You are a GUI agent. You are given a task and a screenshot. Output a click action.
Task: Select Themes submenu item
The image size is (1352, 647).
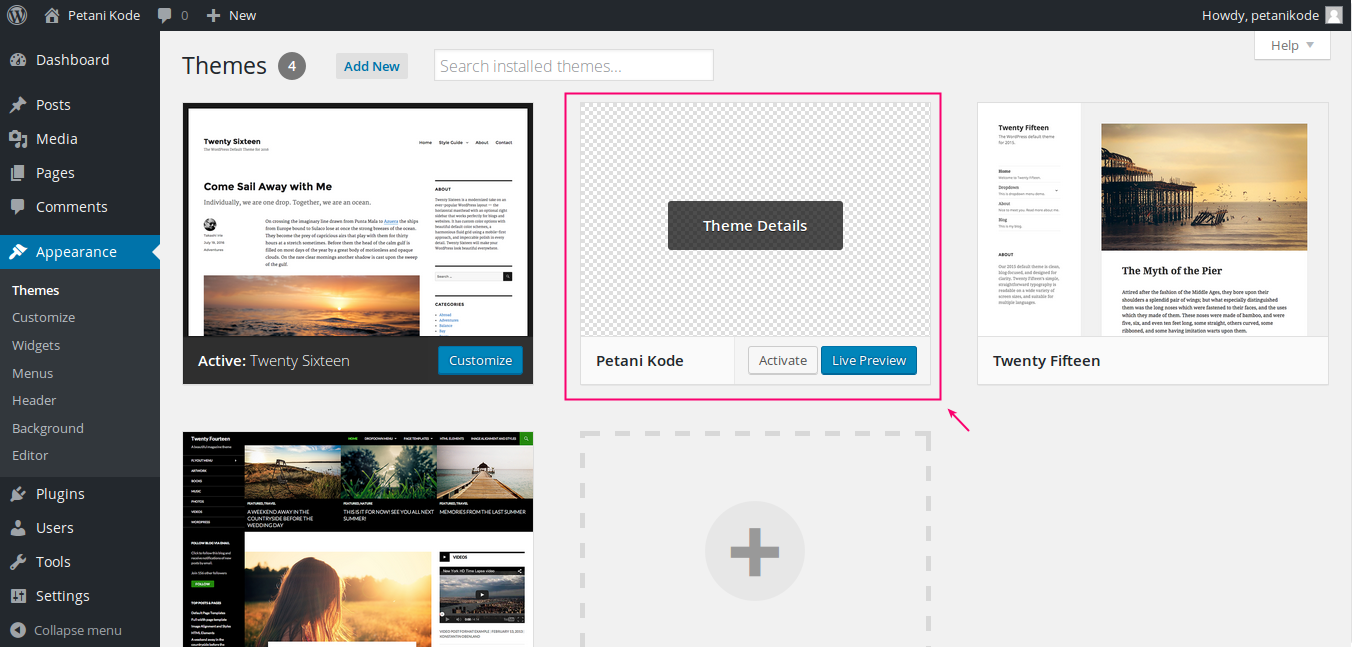tap(36, 290)
